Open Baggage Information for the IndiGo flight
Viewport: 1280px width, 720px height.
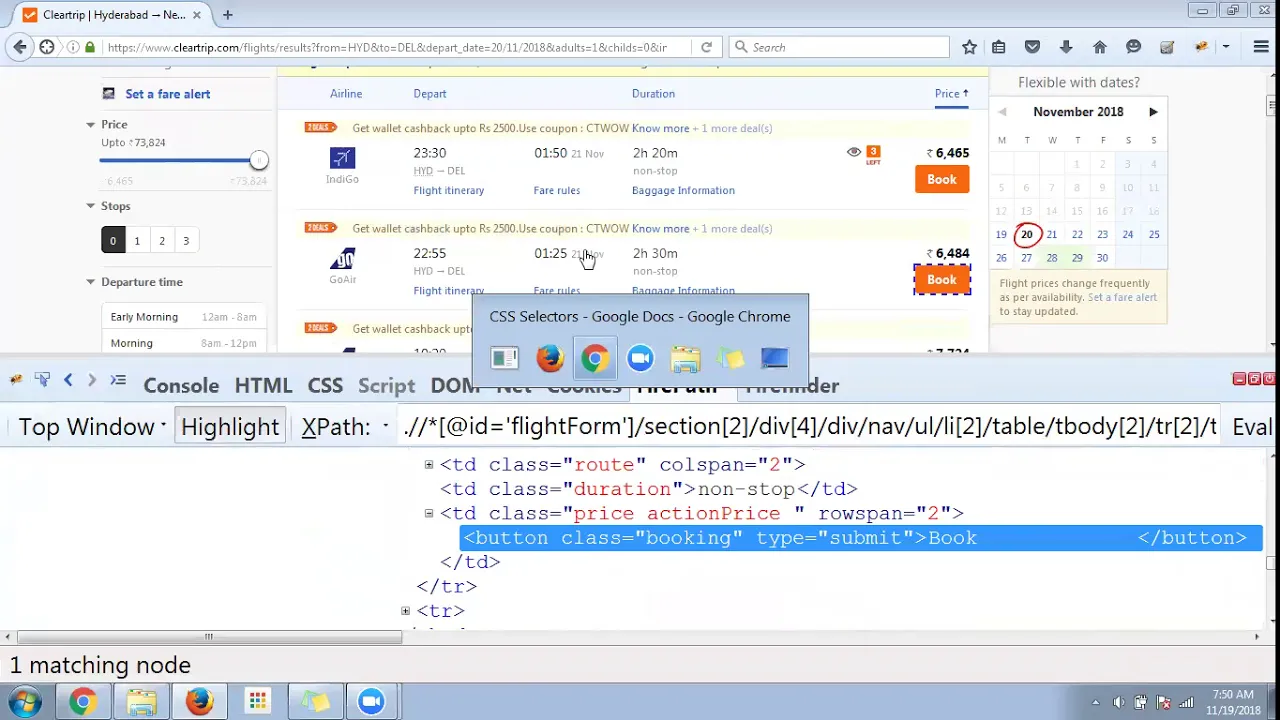(x=684, y=190)
